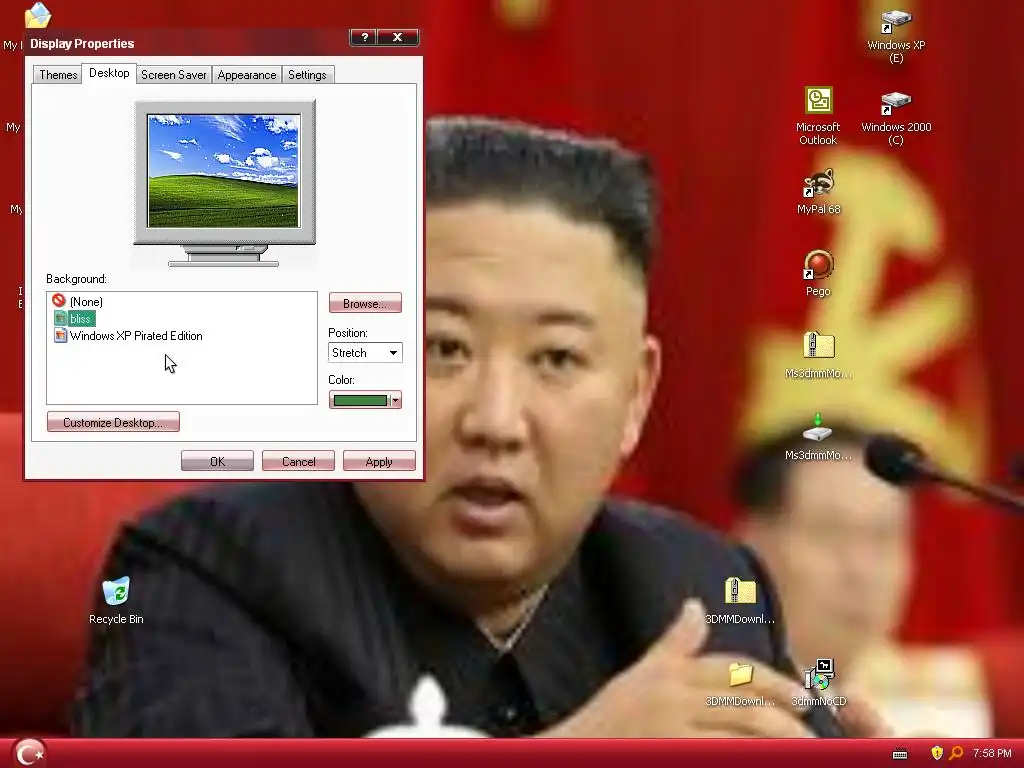
Task: Switch to the Appearance tab
Action: (247, 74)
